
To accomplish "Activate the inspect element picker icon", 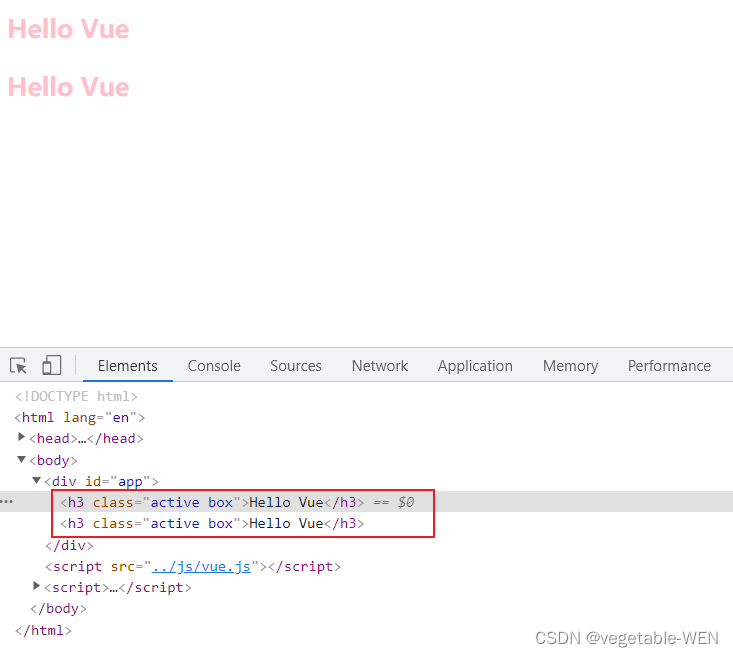I will [x=18, y=365].
